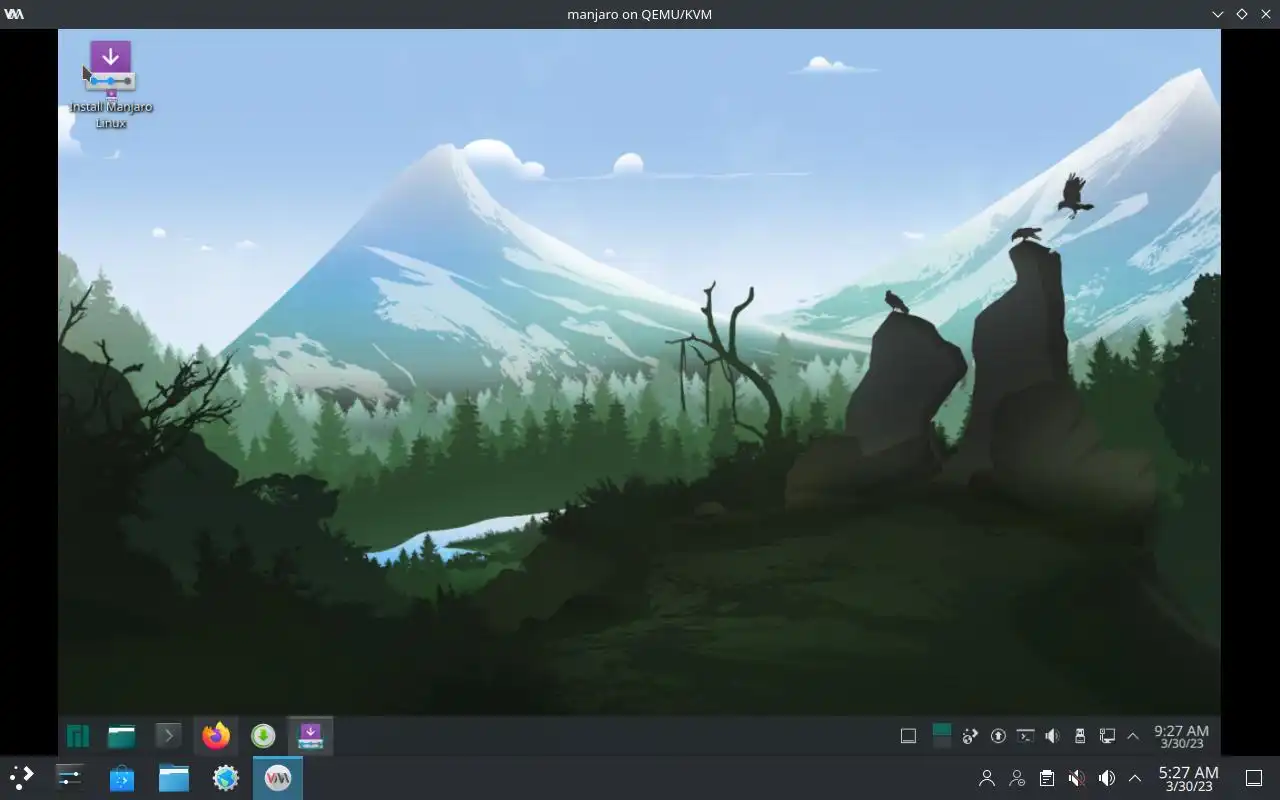Open the guest virtual desktop pager
The width and height of the screenshot is (1280, 800).
tap(941, 737)
